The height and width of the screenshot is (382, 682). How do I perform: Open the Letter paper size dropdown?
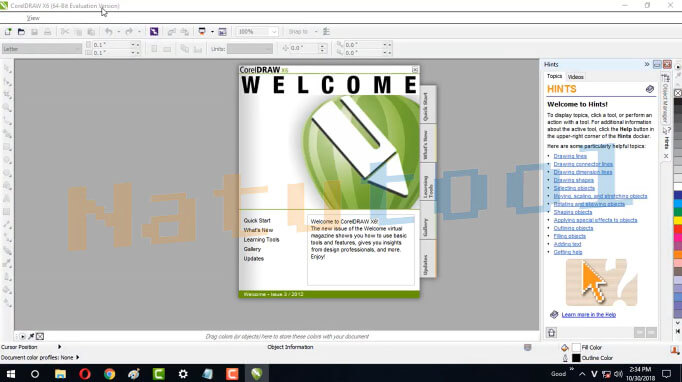coord(78,49)
